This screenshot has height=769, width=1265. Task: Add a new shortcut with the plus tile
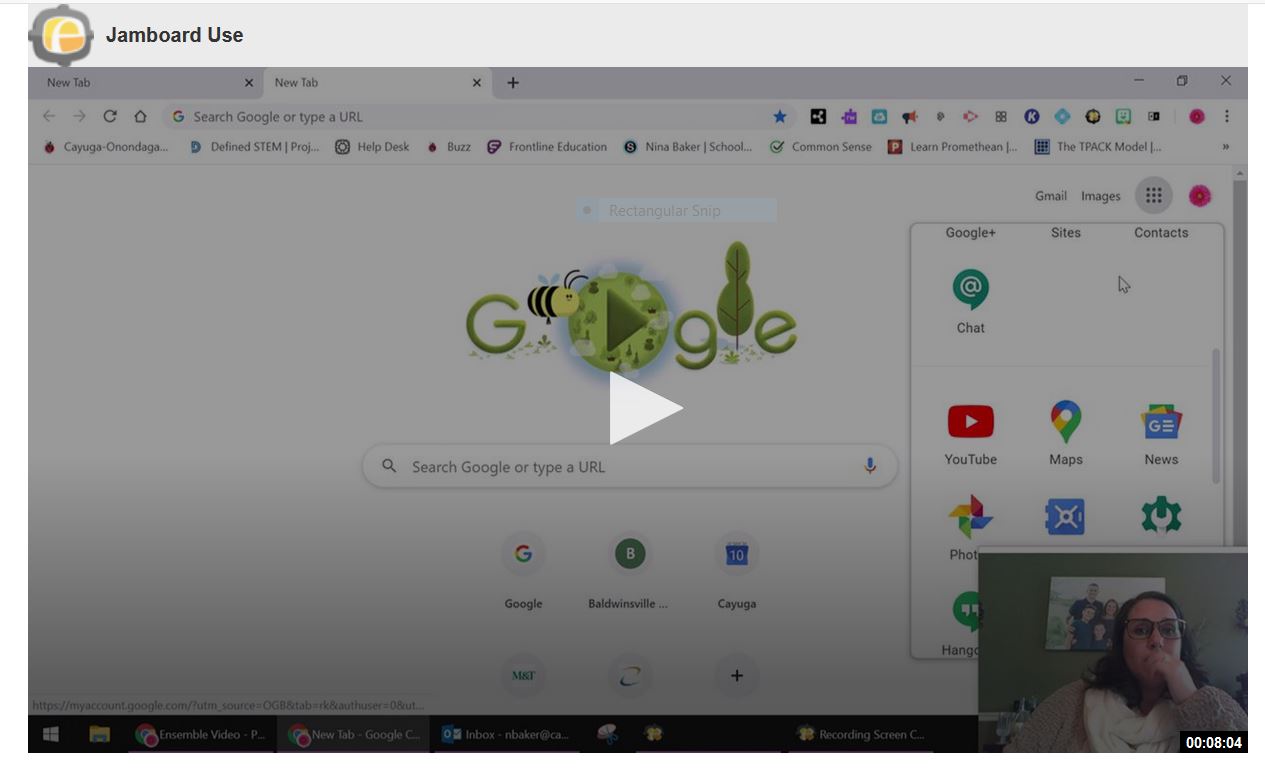736,676
